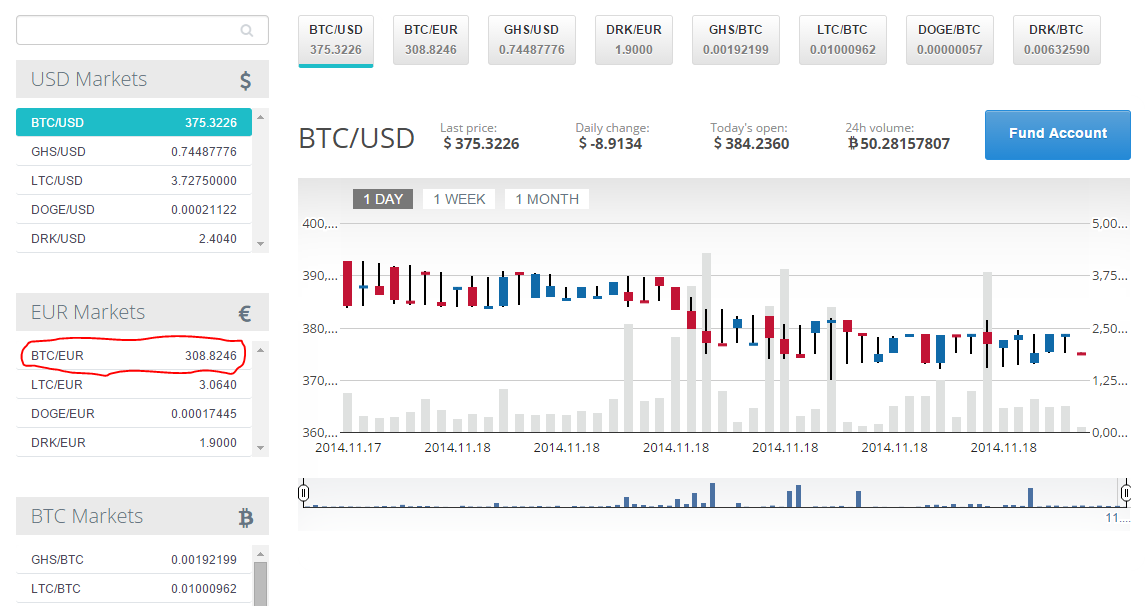Click the dollar sign icon in USD Markets

246,80
